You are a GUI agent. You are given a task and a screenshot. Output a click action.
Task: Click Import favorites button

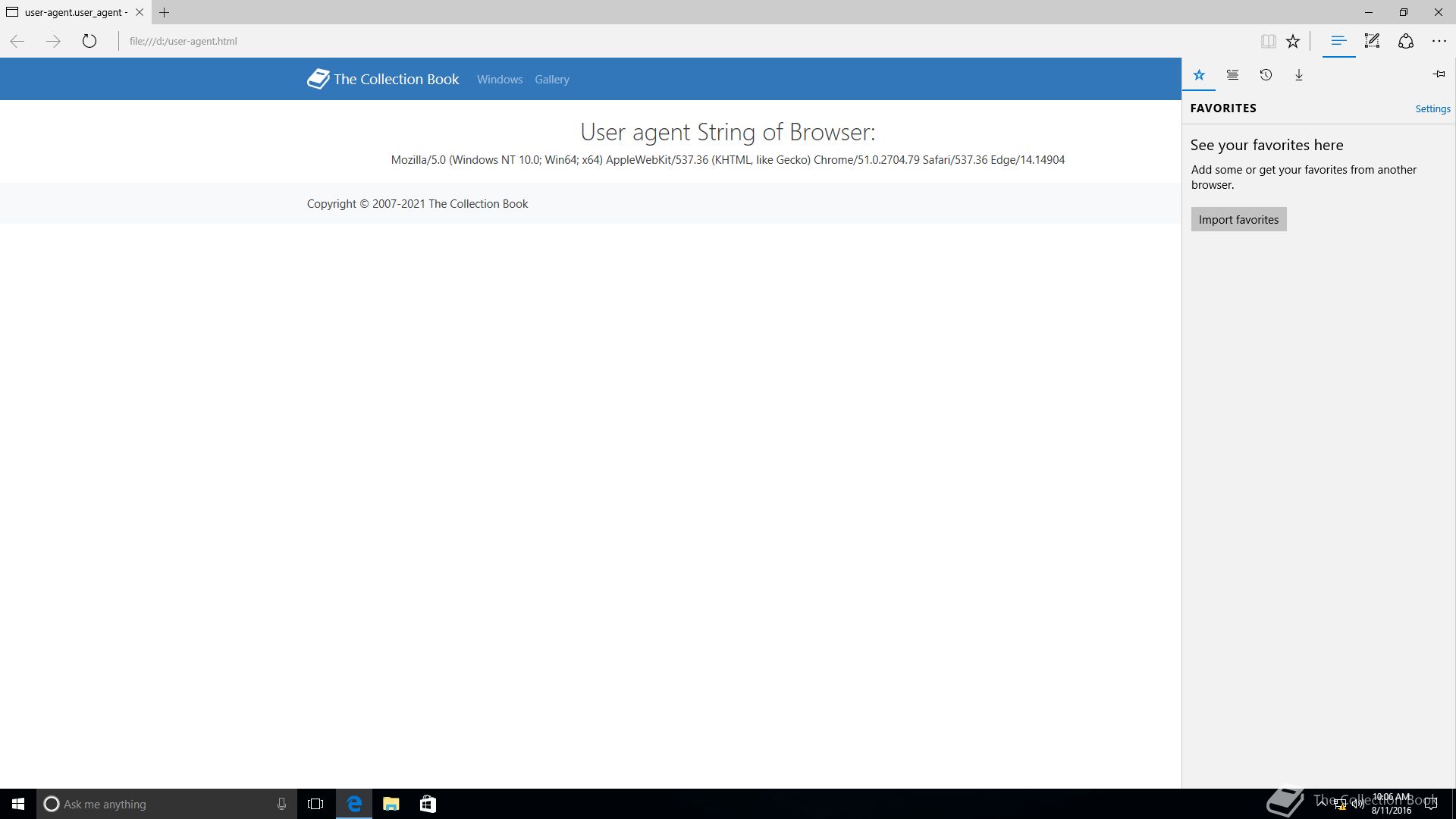click(x=1238, y=219)
